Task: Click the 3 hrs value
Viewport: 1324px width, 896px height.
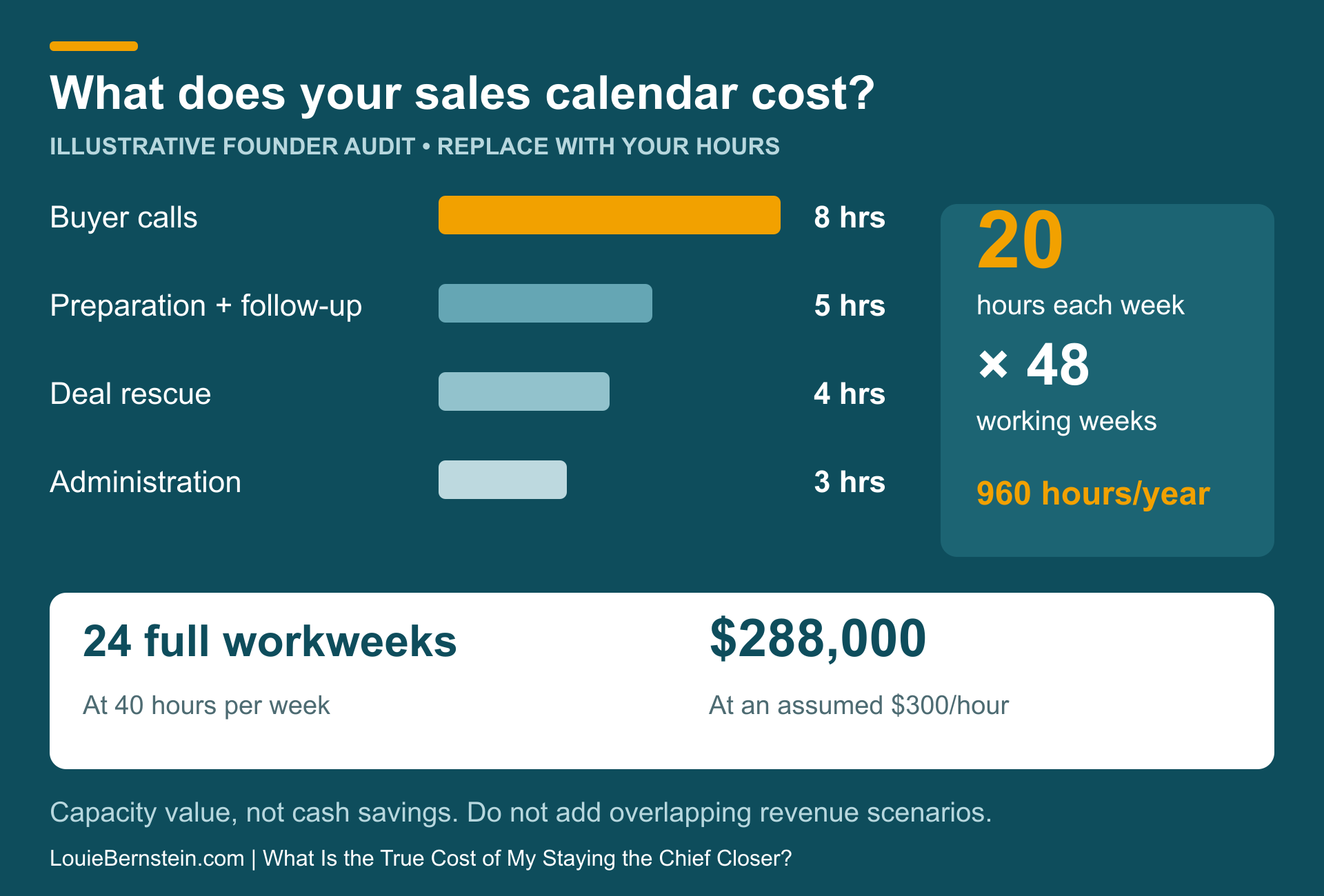Action: (849, 482)
